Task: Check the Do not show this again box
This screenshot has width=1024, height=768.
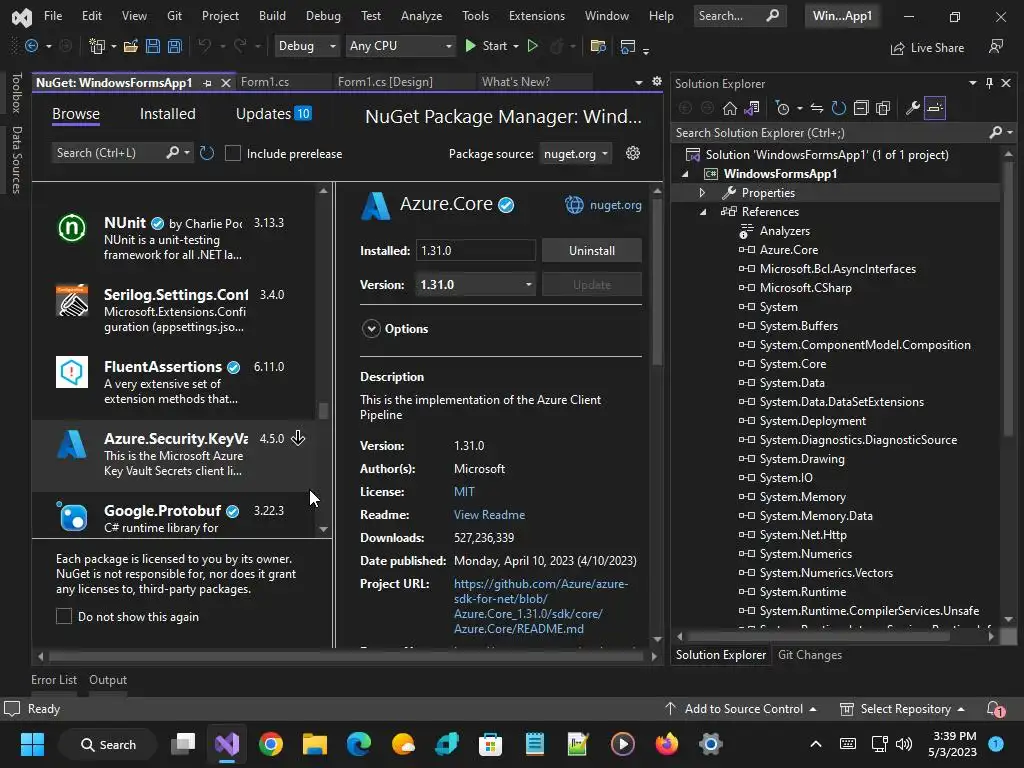Action: pyautogui.click(x=64, y=616)
